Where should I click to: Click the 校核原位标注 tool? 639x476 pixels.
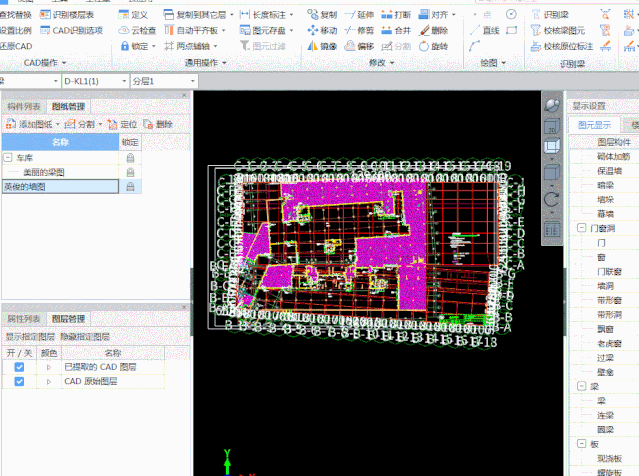tap(562, 46)
